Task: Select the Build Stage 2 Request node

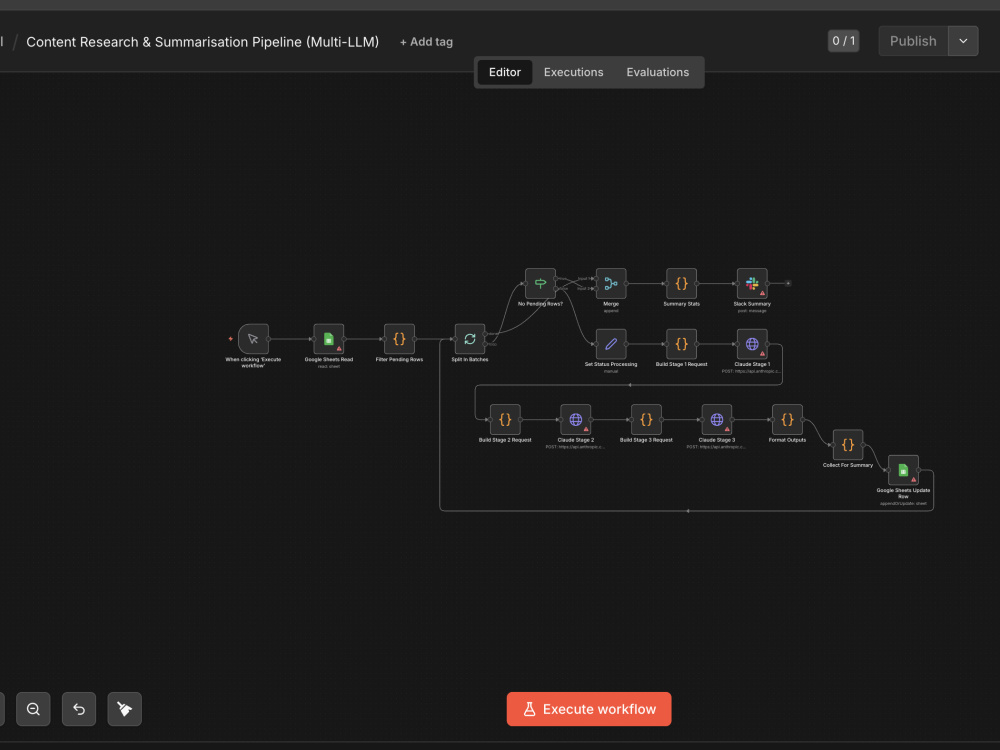Action: click(505, 419)
